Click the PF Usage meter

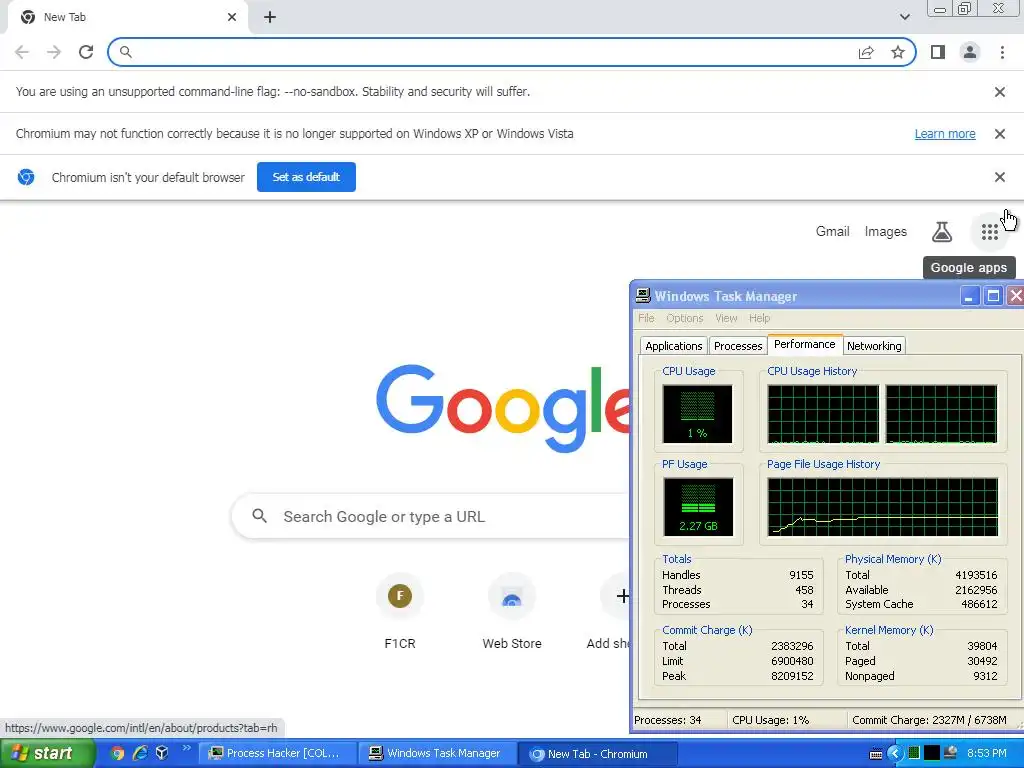(x=698, y=507)
